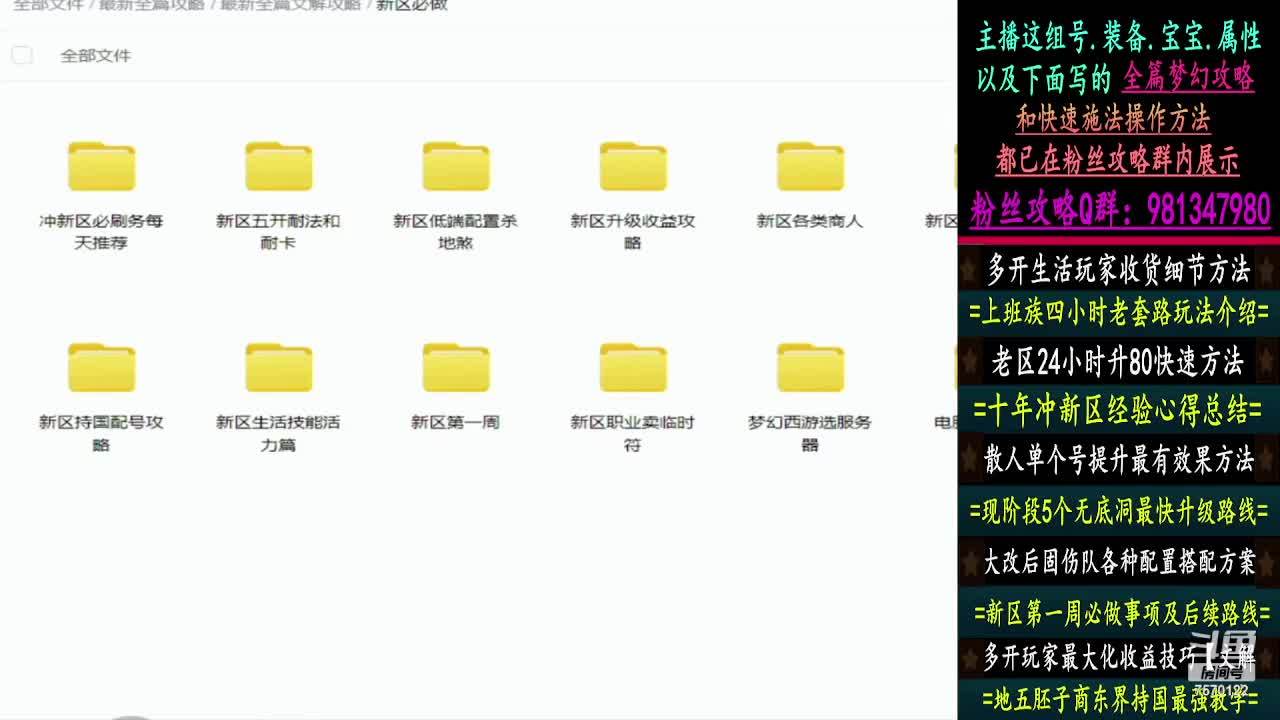The width and height of the screenshot is (1280, 720).
Task: Open the 新区升级收益攻略 folder icon
Action: tap(632, 166)
